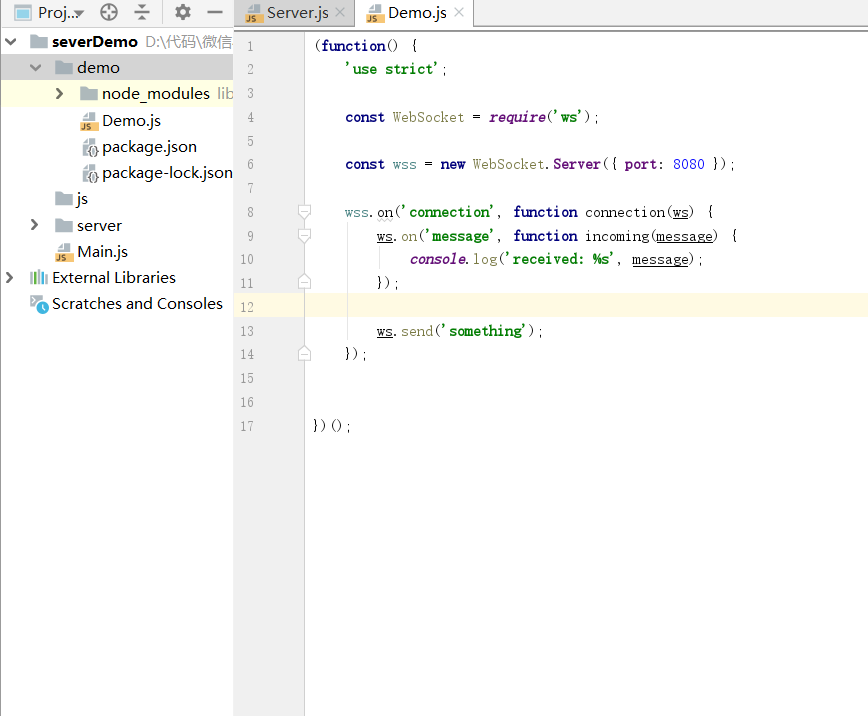Hide the Project panel with minus icon
This screenshot has height=716, width=868.
[214, 12]
